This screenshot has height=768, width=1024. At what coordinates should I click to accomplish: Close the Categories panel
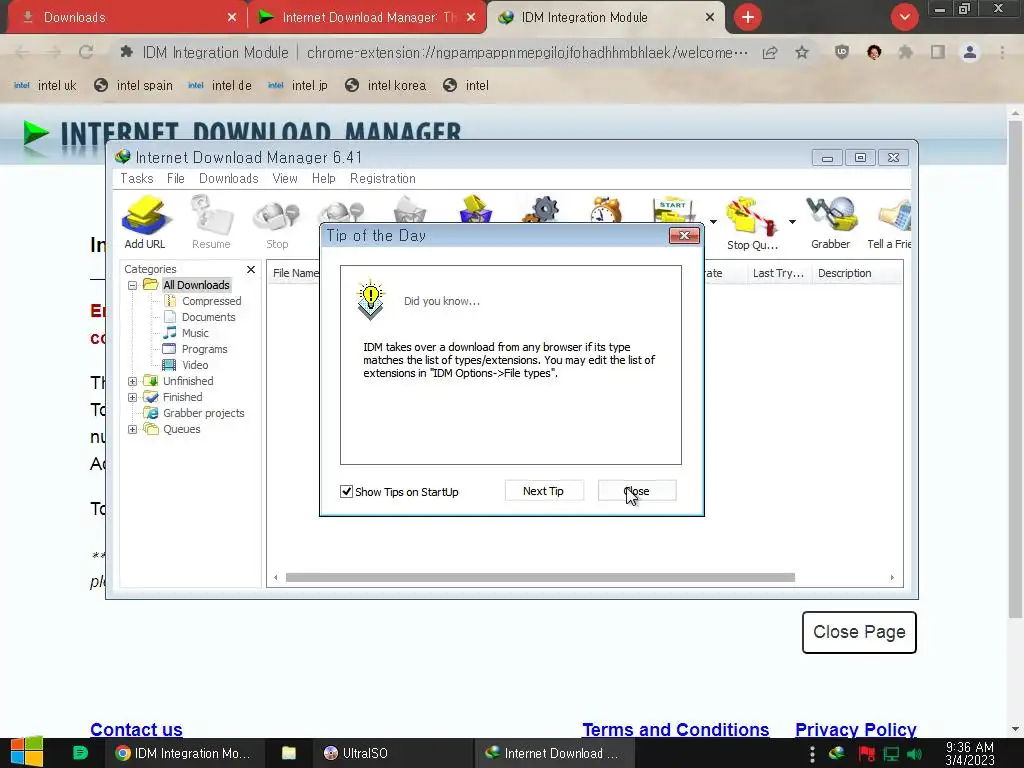[x=251, y=269]
